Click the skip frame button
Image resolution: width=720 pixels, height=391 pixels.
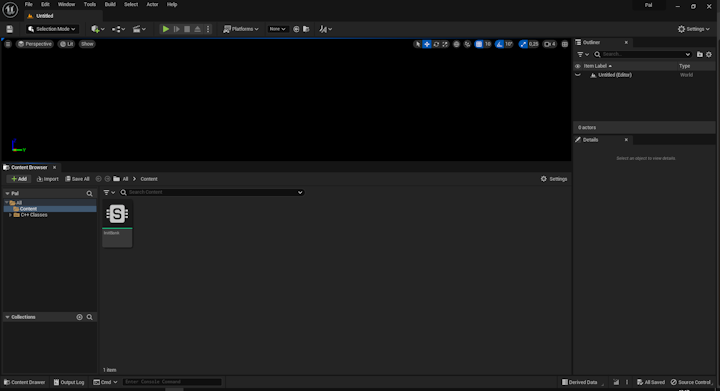176,29
